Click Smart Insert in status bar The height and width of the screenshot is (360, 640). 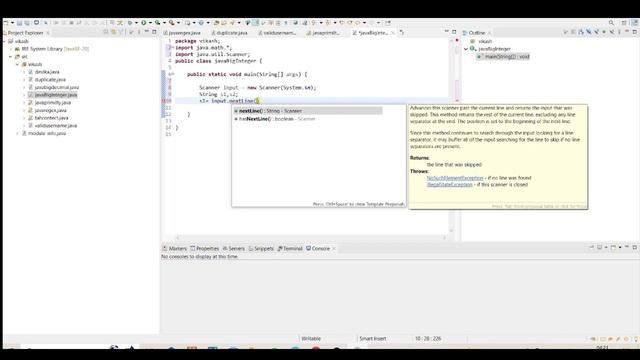tap(372, 339)
